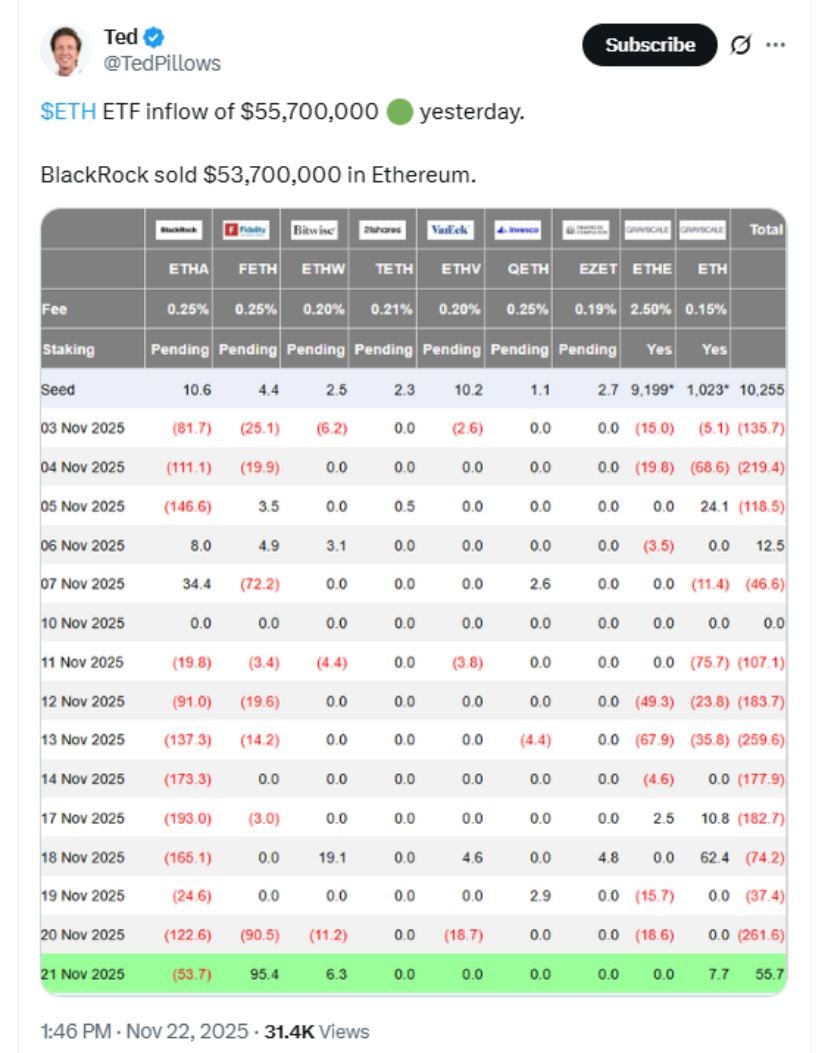Viewport: 825px width, 1053px height.
Task: Click the VanEck logo in the table
Action: 450,230
